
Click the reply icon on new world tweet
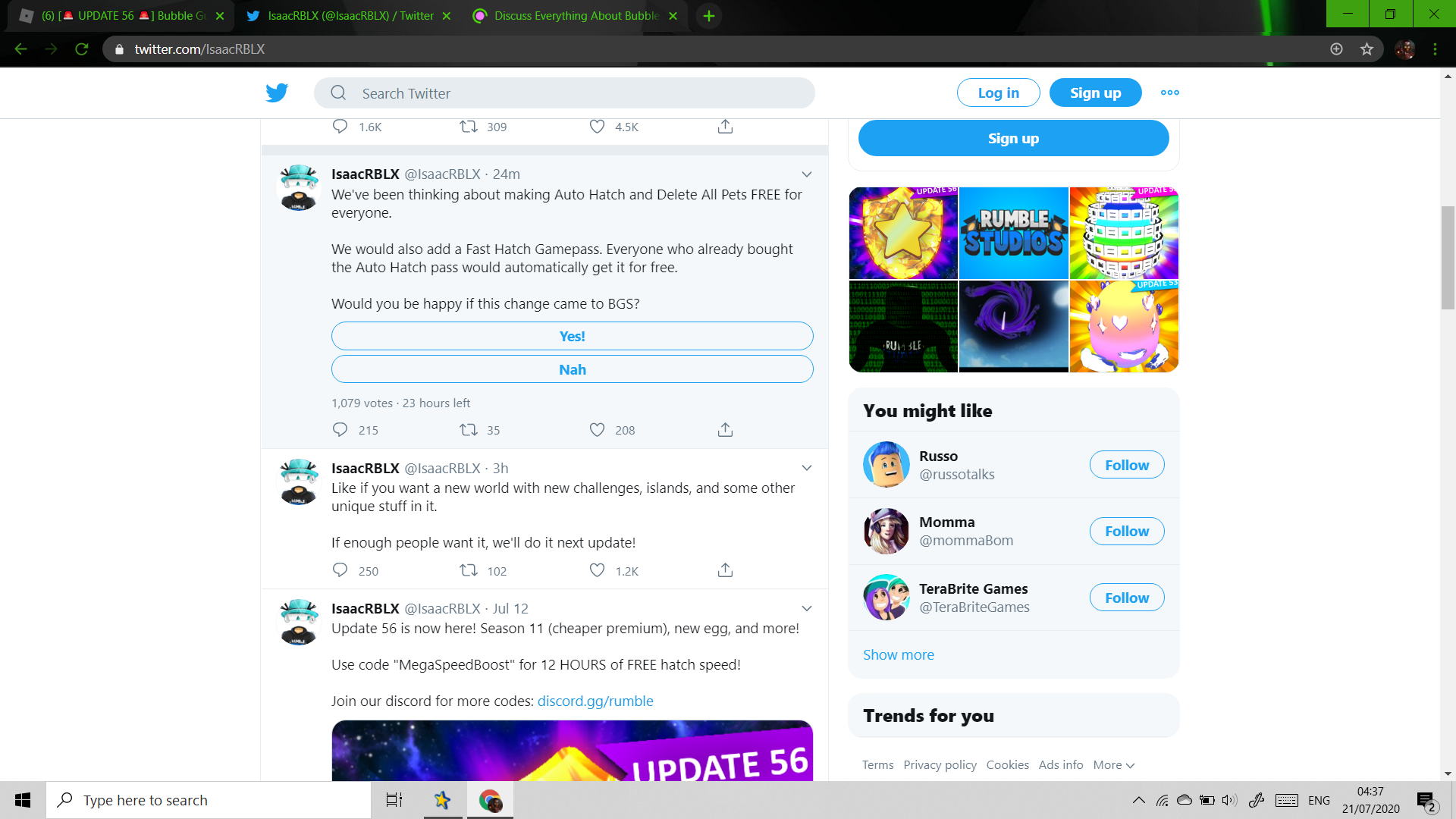pyautogui.click(x=341, y=570)
